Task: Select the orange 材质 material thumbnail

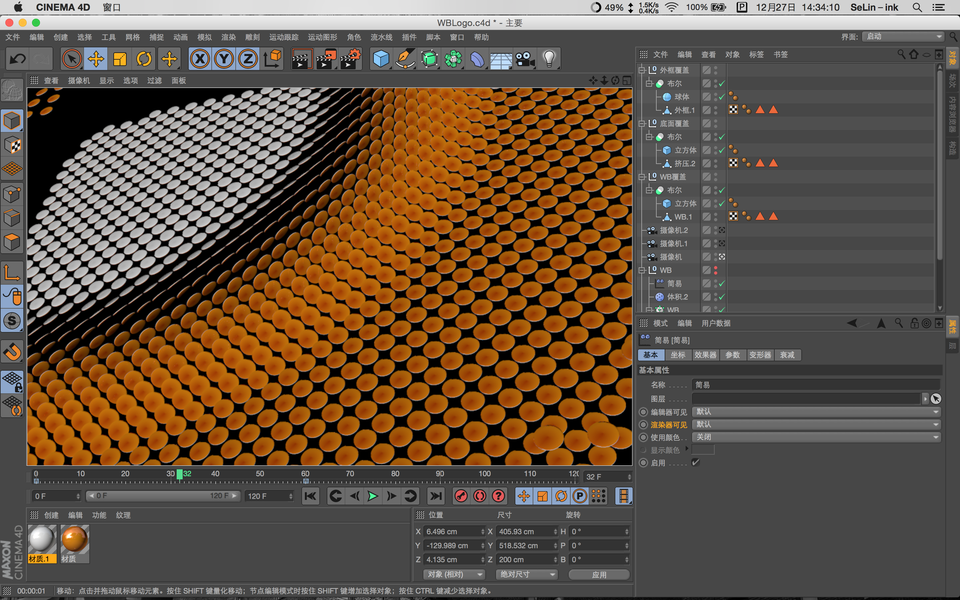Action: (75, 544)
